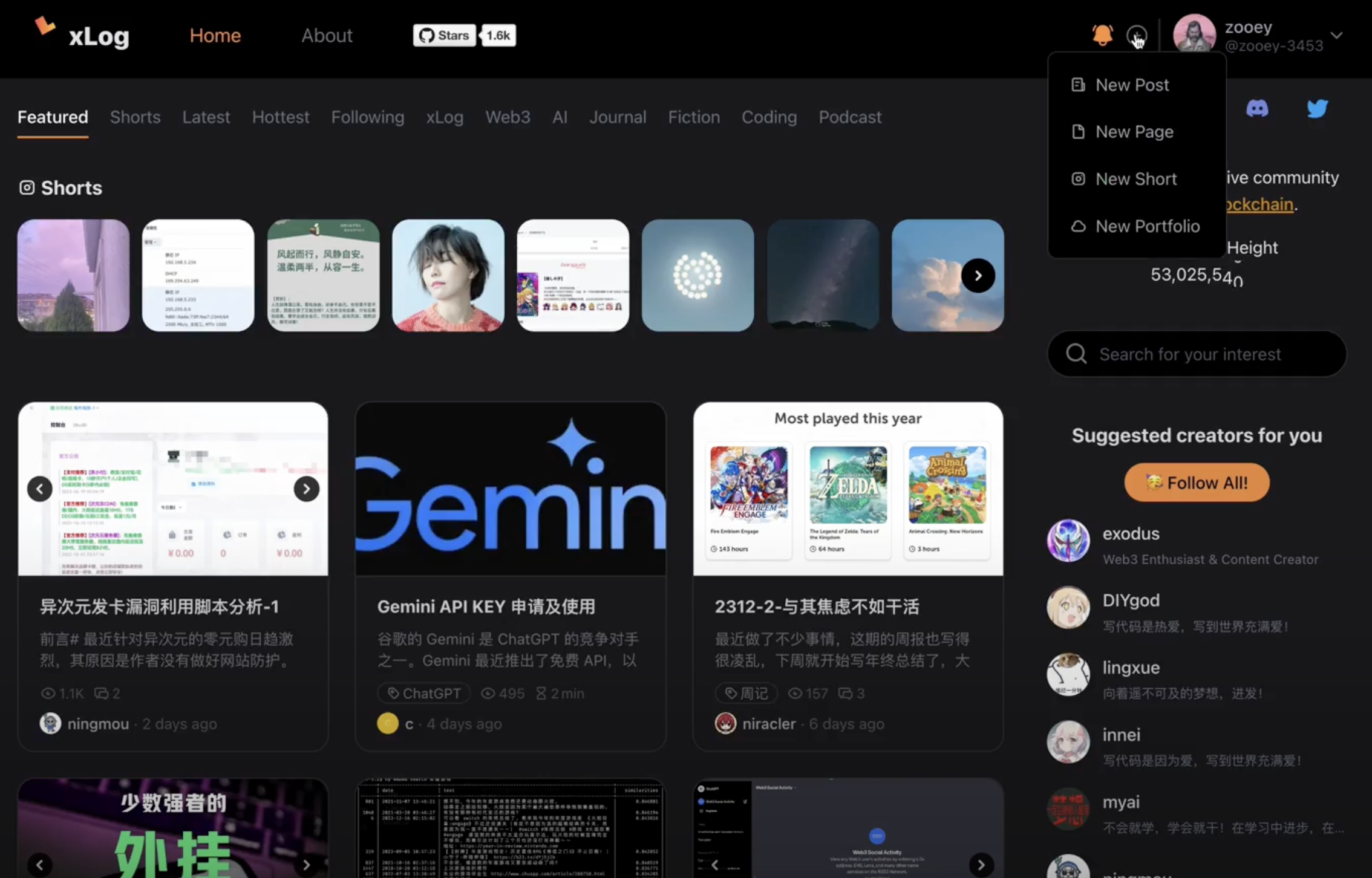Click zooey's profile avatar

pos(1194,35)
